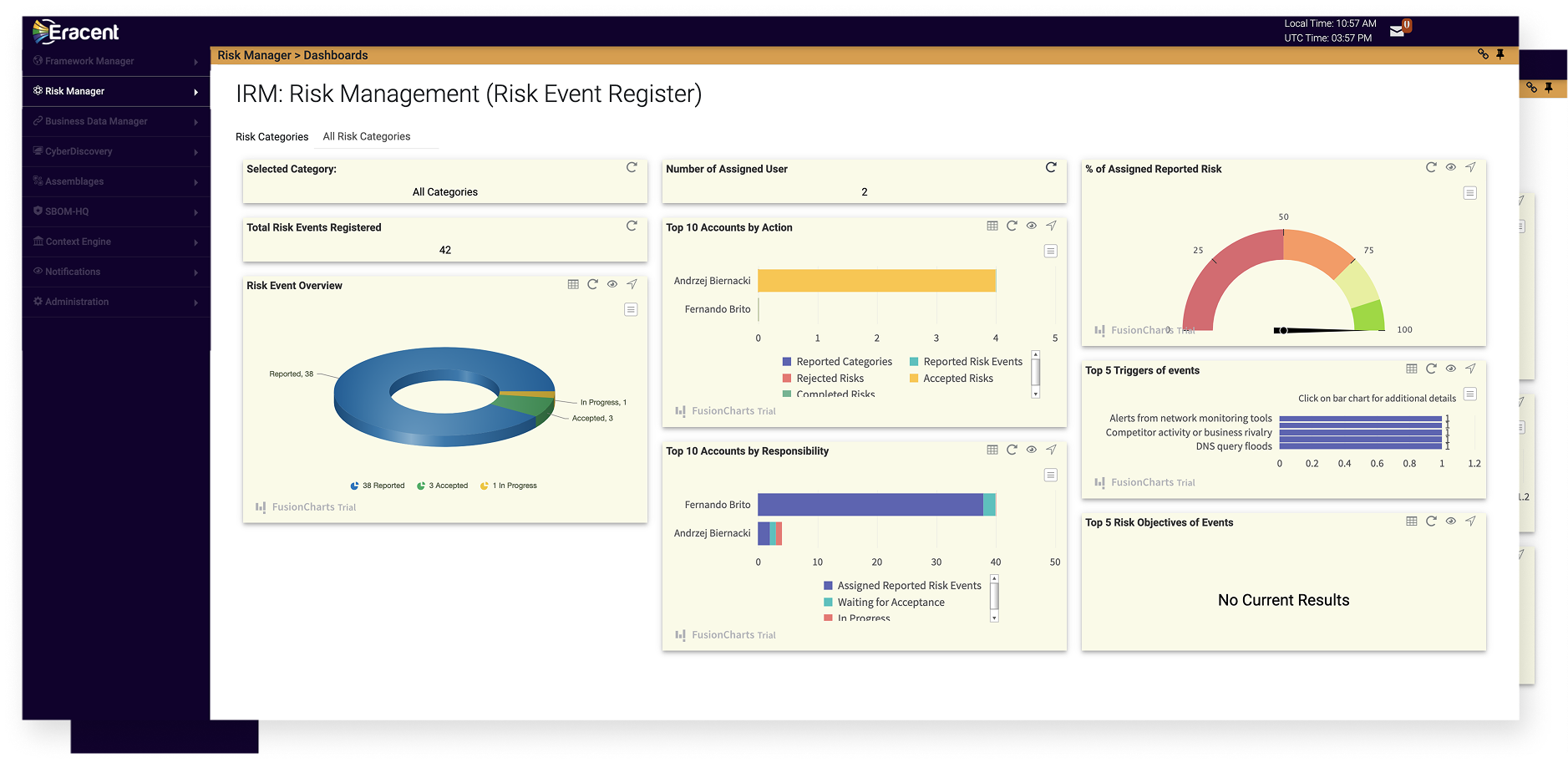The image size is (1568, 763).
Task: Open the mail notifications icon in the header
Action: click(x=1396, y=29)
